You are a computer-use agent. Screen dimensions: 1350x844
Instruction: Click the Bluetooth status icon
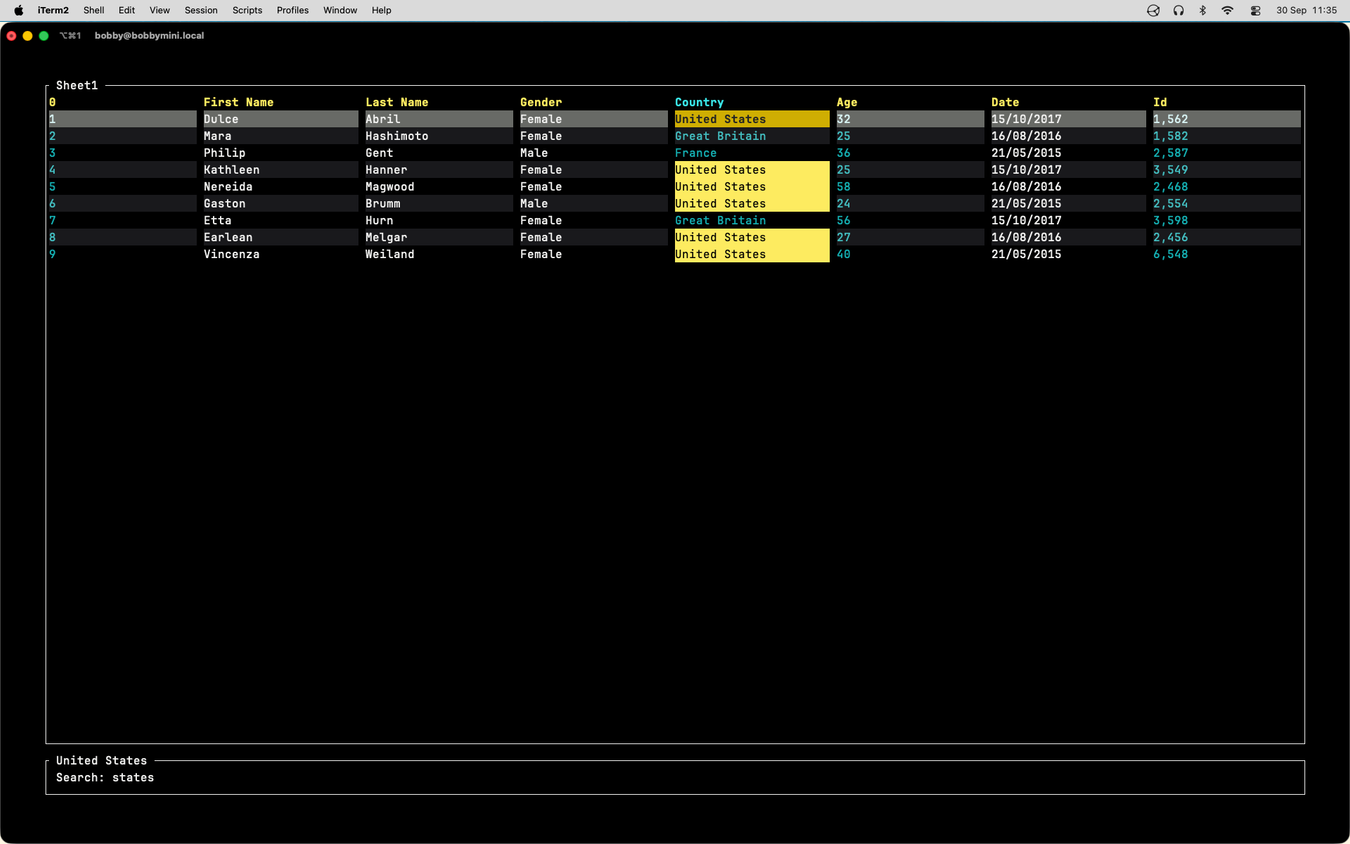(x=1203, y=10)
